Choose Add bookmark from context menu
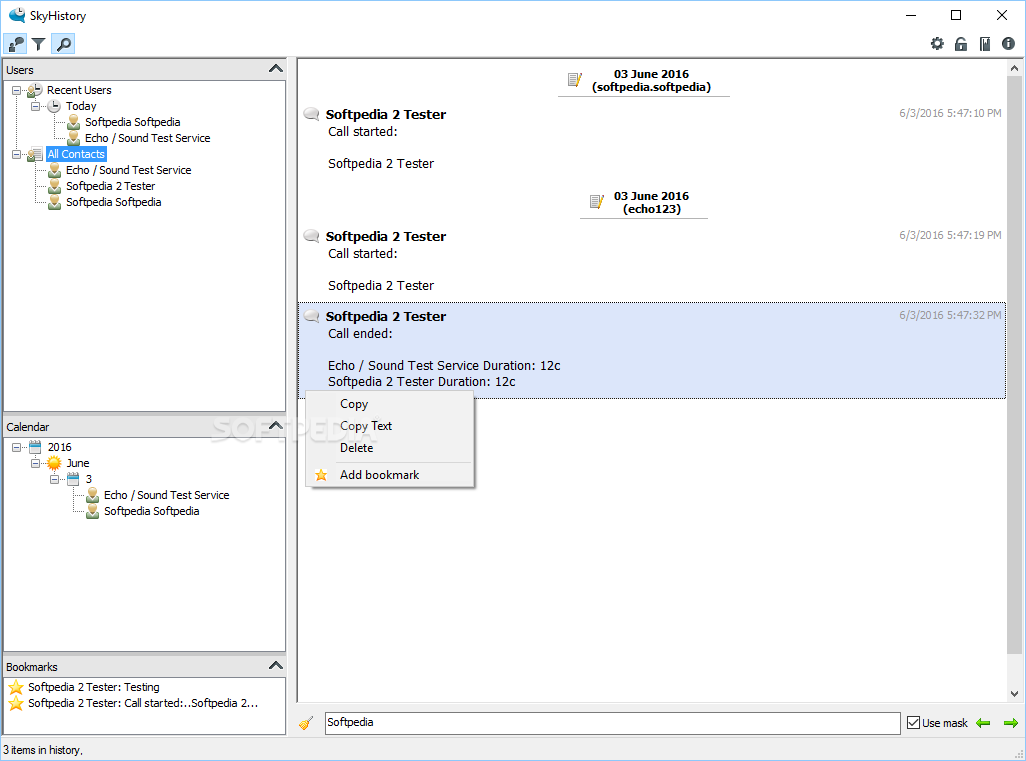1026x761 pixels. coord(390,475)
